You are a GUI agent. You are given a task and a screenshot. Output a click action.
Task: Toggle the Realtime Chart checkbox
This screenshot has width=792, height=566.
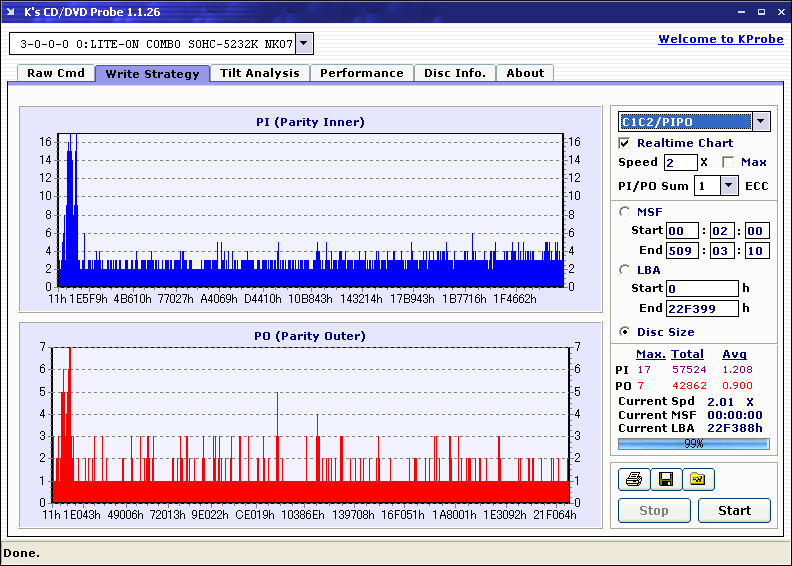625,143
